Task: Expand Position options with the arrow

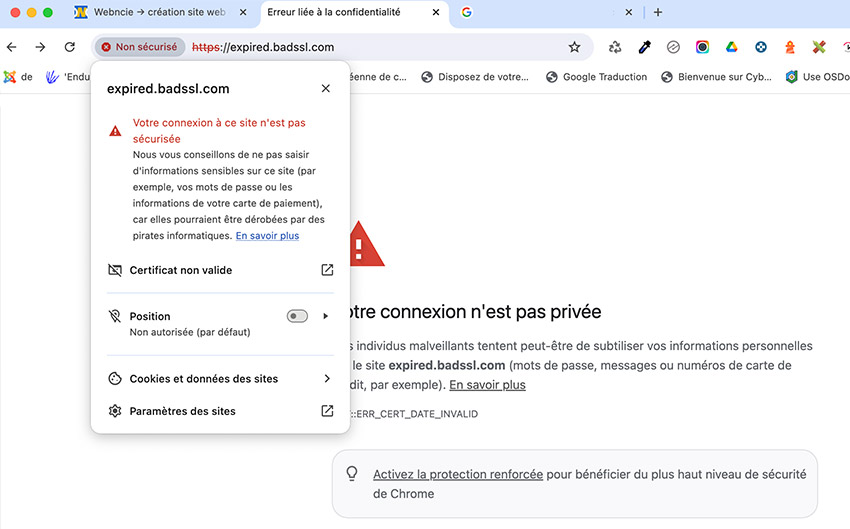Action: click(x=326, y=316)
